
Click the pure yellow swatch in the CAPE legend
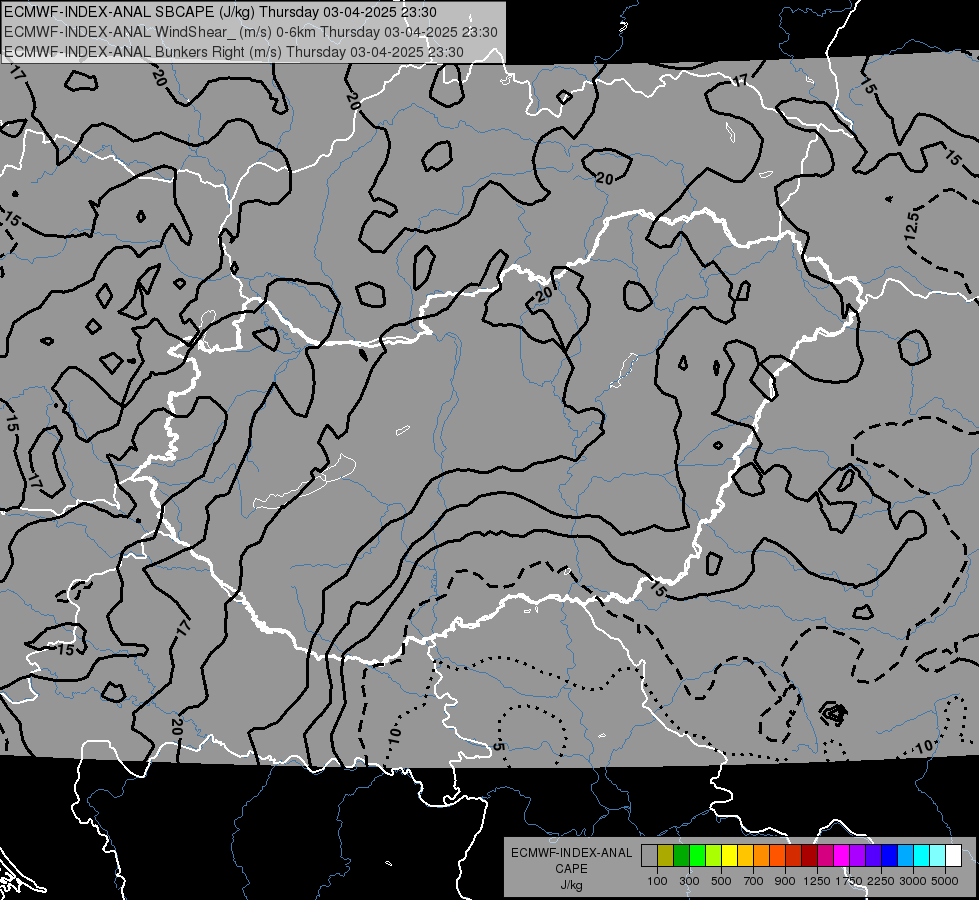(x=729, y=856)
